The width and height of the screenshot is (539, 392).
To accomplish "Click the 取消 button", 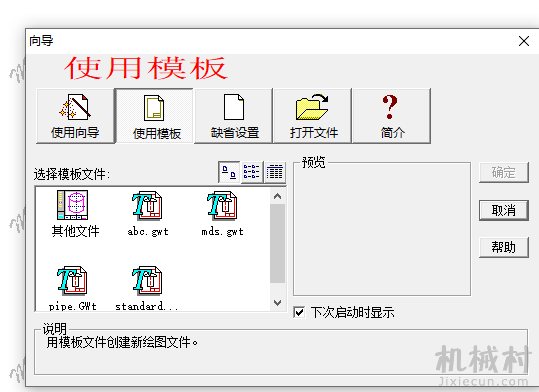I will pos(504,210).
